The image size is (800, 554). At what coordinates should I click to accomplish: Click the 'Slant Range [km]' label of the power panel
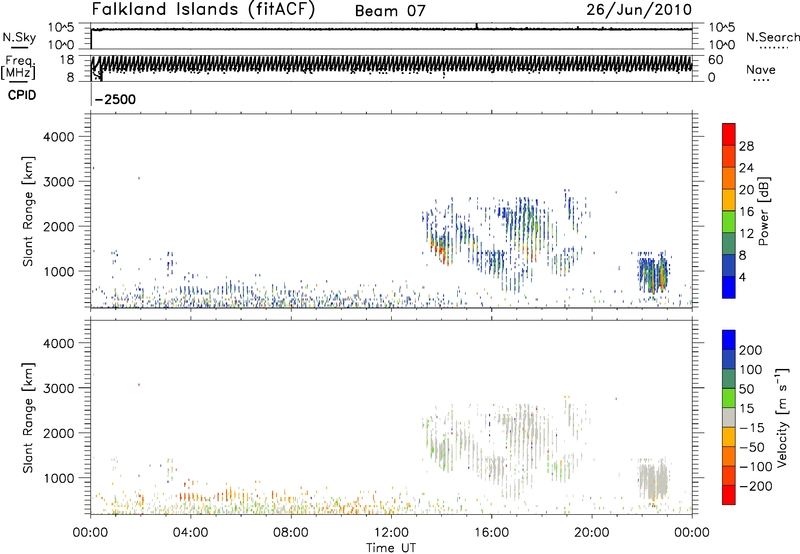point(28,211)
